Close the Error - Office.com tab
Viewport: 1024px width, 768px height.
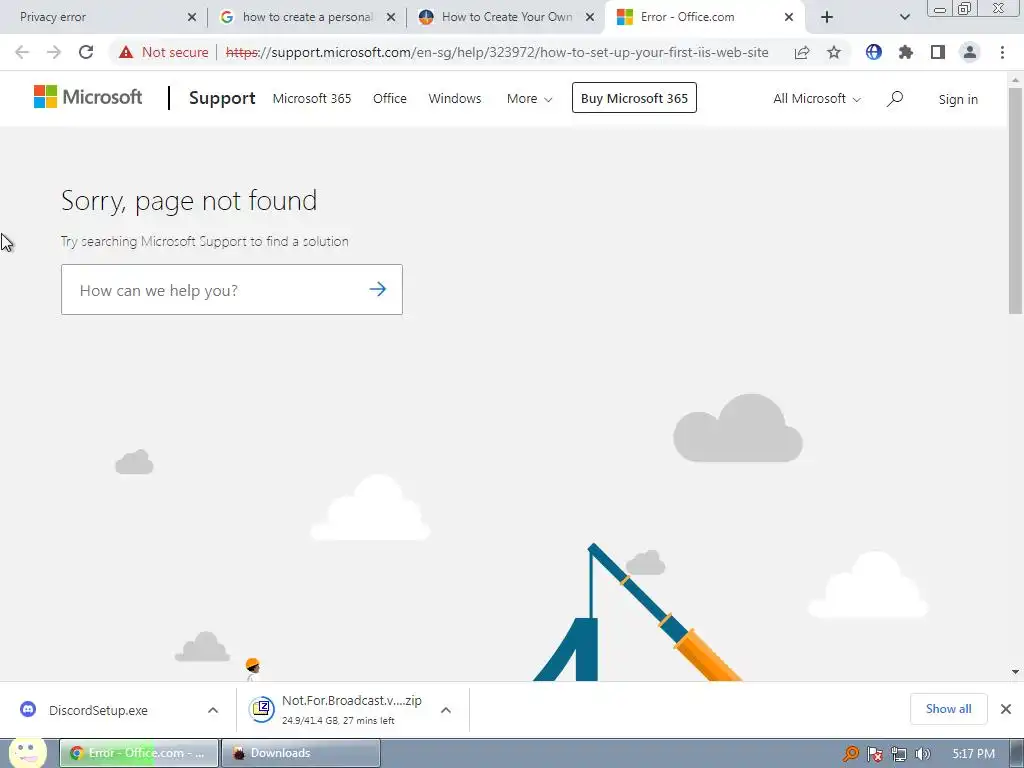point(789,18)
